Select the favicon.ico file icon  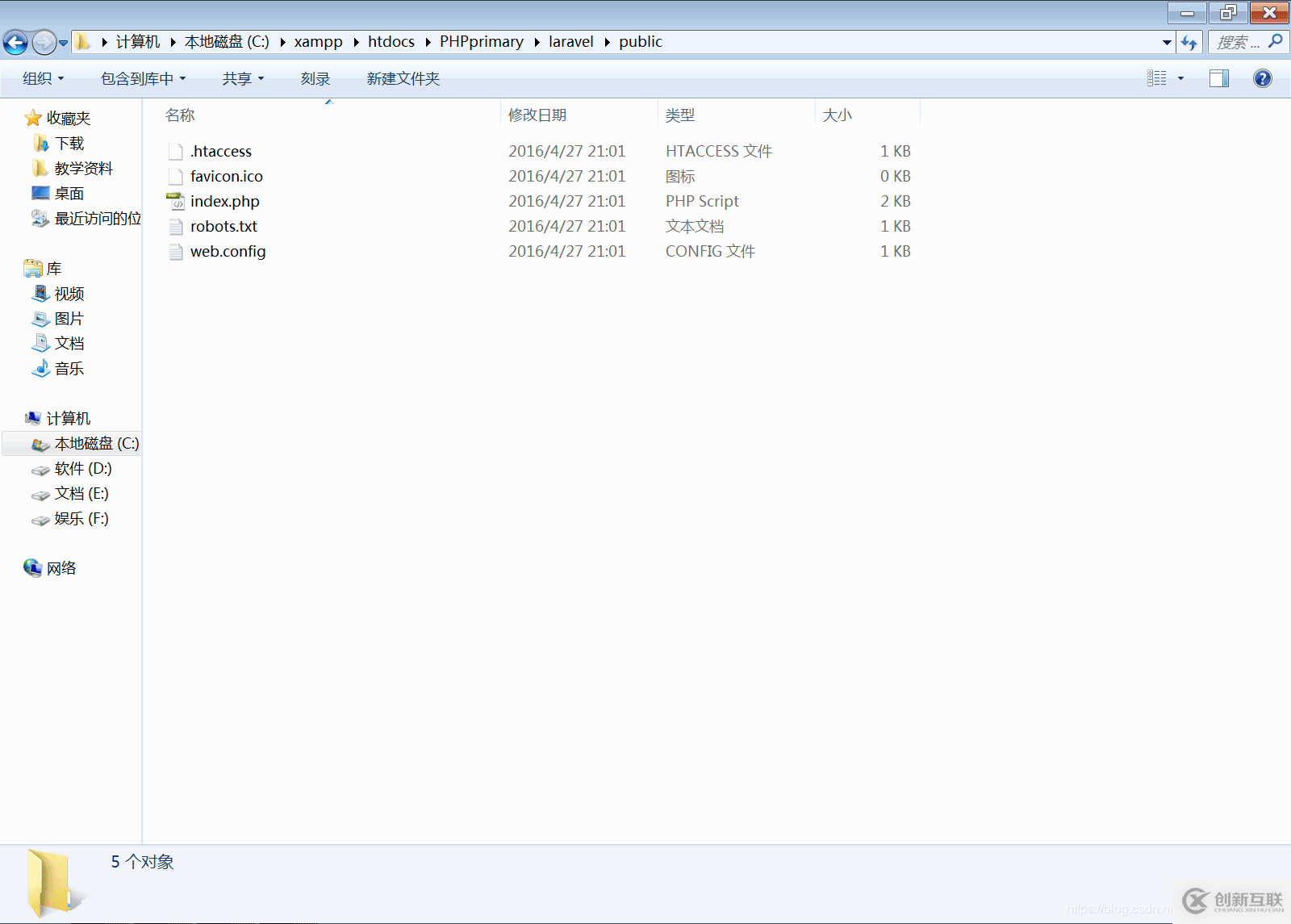(x=175, y=176)
